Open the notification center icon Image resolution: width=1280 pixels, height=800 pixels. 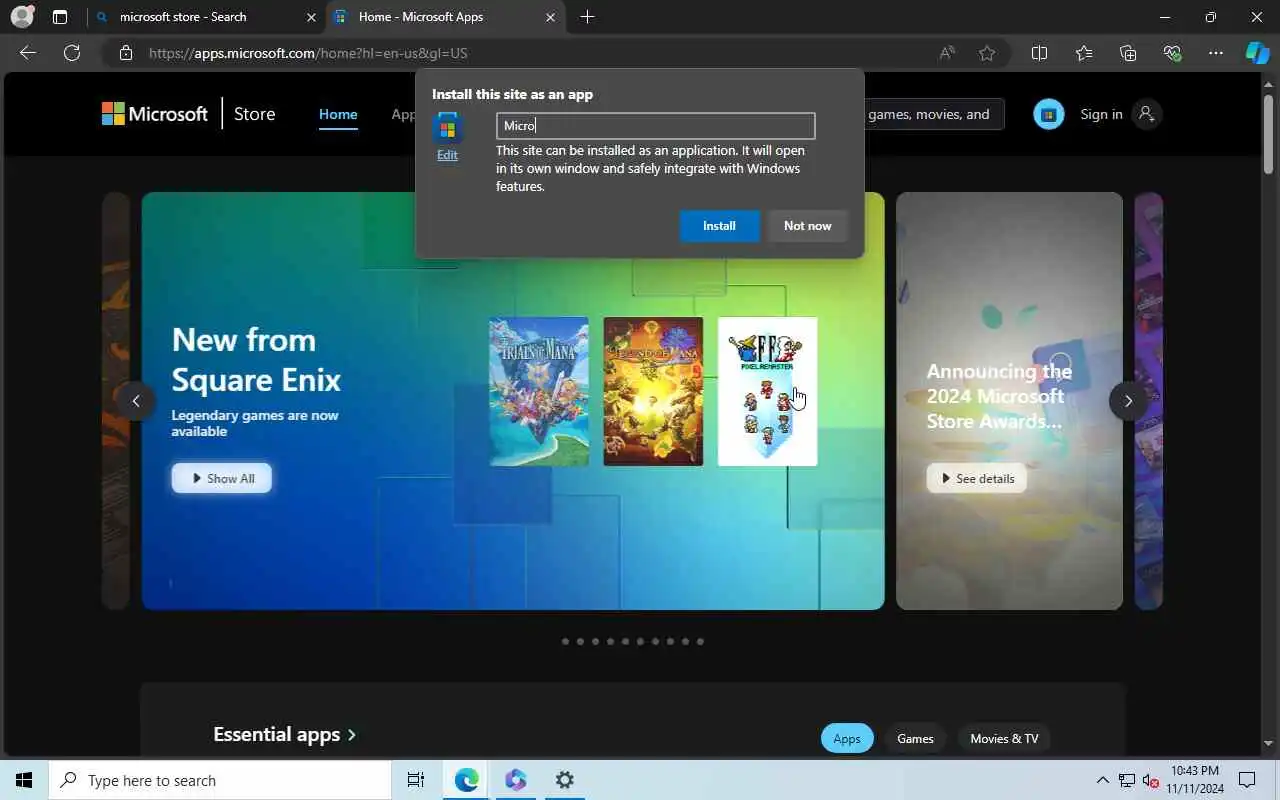1247,780
